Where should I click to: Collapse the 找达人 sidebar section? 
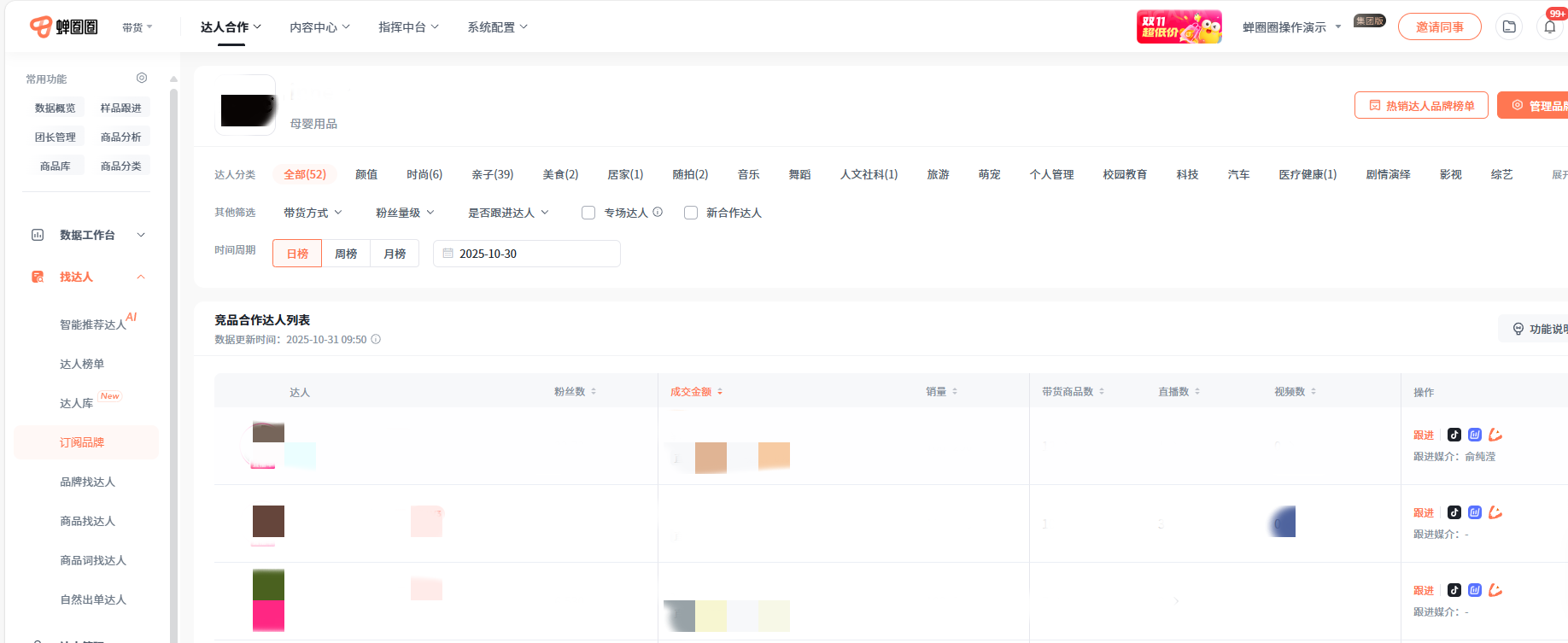pos(141,277)
